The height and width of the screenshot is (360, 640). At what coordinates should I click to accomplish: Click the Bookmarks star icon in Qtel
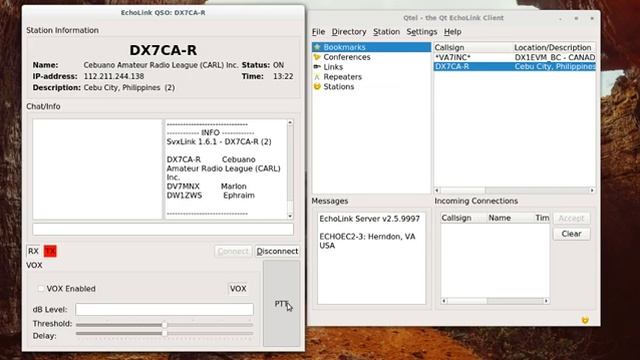pos(317,47)
